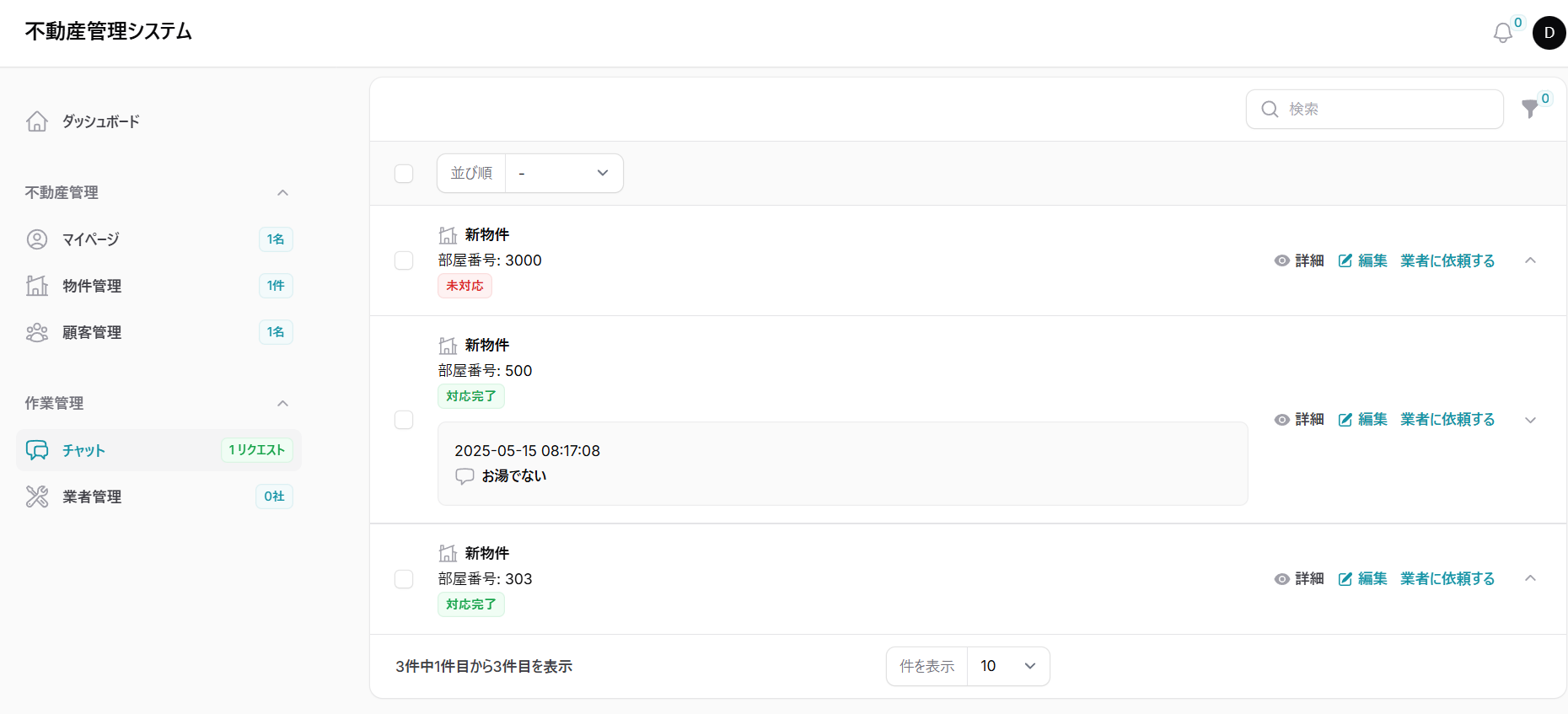This screenshot has width=1568, height=714.
Task: Tick the checkbox for room 303
Action: pos(404,579)
